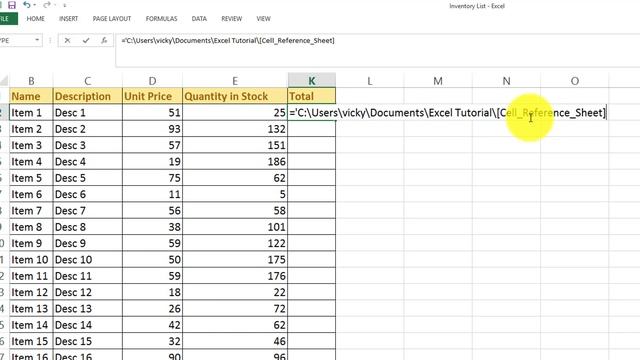The height and width of the screenshot is (360, 640).
Task: Select the 'Item 15' cell
Action: (31, 341)
